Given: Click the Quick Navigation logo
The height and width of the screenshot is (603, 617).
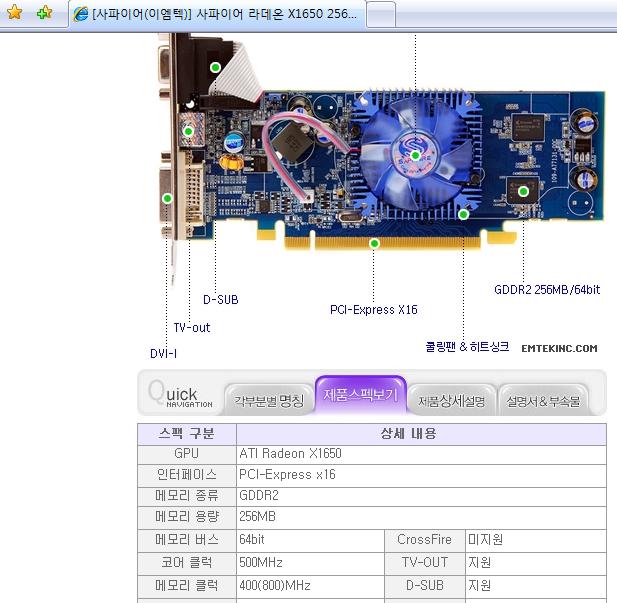Looking at the screenshot, I should point(181,394).
